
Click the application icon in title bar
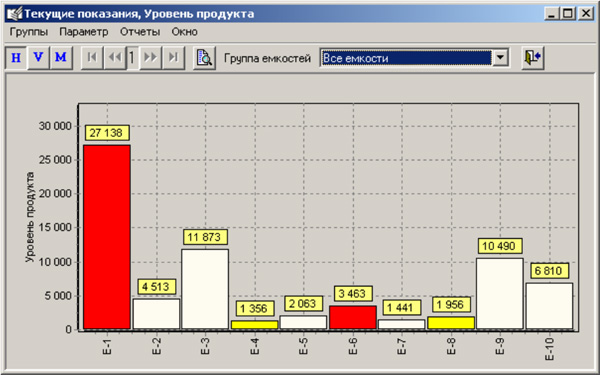pyautogui.click(x=15, y=14)
